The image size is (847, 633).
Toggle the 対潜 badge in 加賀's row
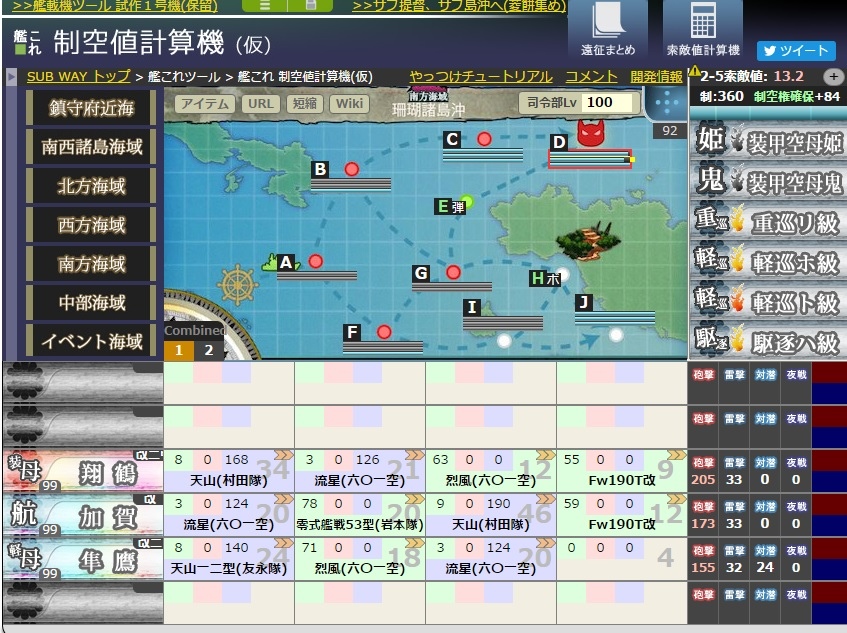pyautogui.click(x=765, y=507)
